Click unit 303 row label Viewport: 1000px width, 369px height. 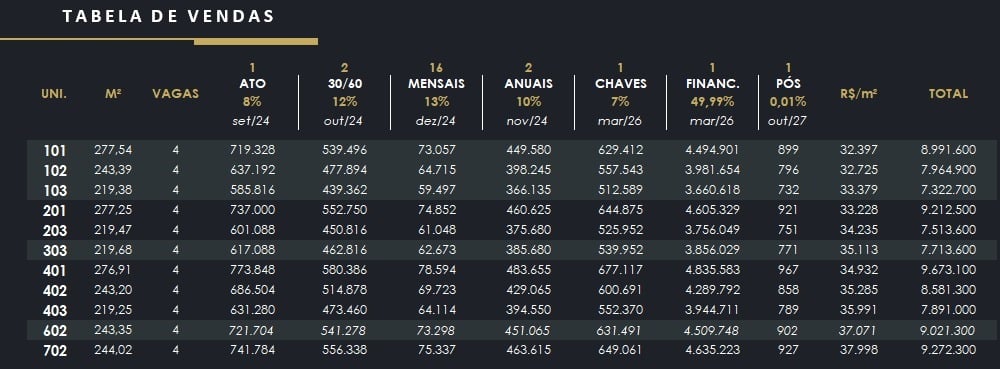click(55, 250)
